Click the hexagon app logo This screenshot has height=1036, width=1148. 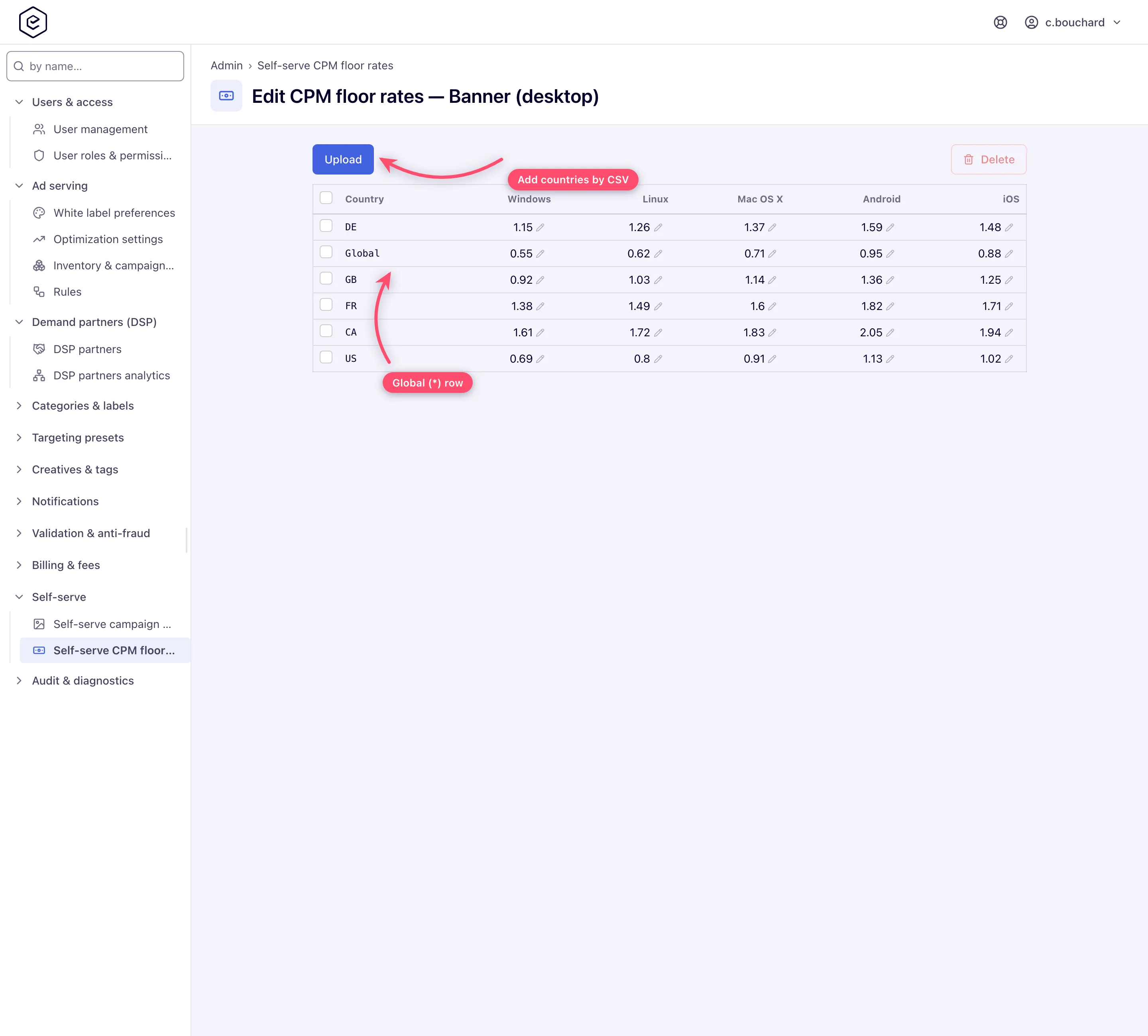33,22
